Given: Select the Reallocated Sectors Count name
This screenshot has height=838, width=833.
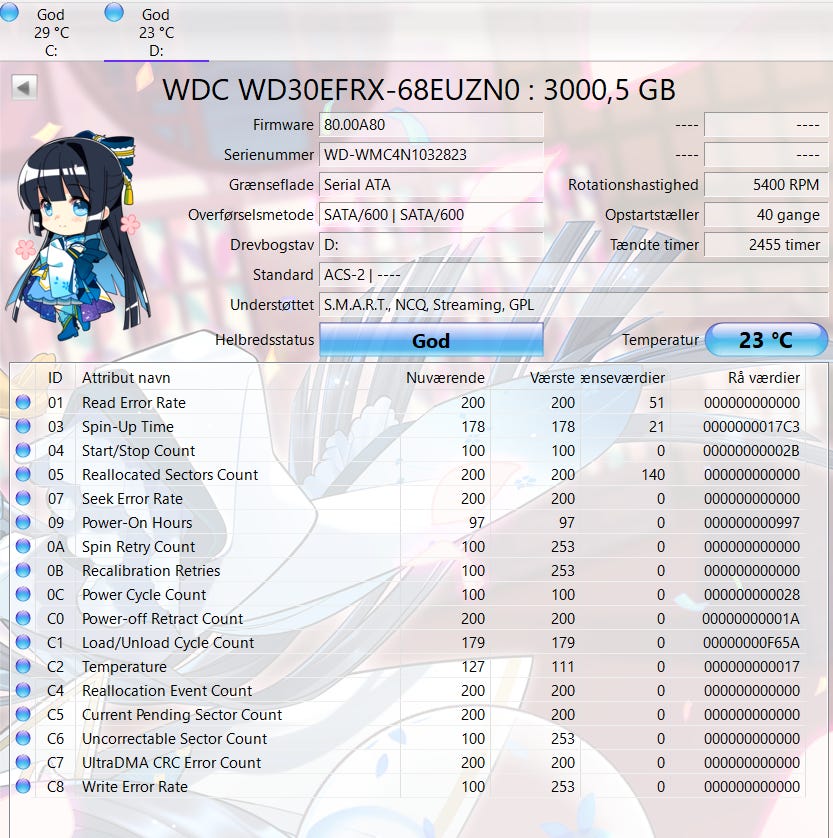Looking at the screenshot, I should [x=170, y=475].
